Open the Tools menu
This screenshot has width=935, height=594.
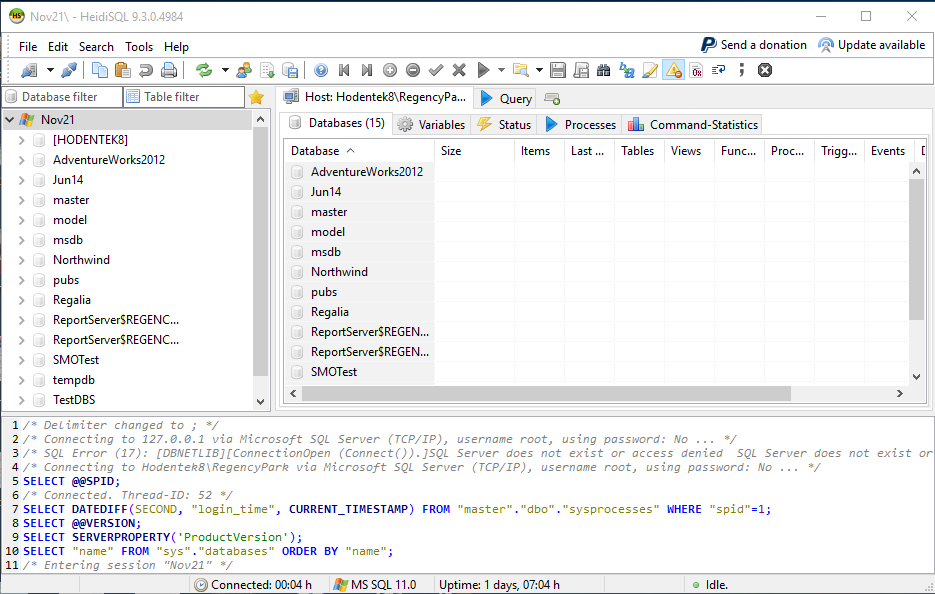(x=139, y=46)
